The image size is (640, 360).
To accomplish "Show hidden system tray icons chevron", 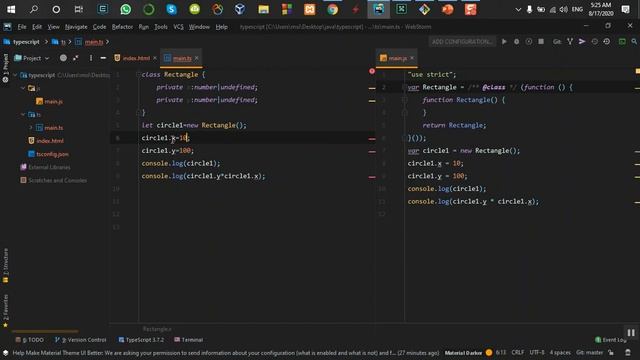I will coord(518,9).
